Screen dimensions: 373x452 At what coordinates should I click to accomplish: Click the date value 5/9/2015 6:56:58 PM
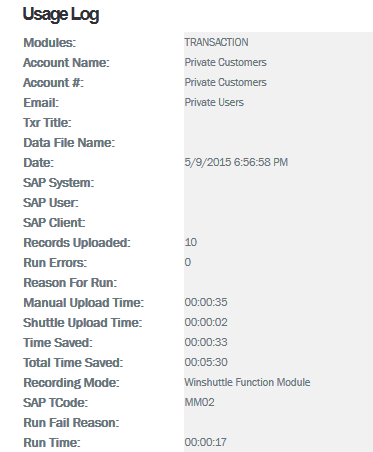[236, 162]
